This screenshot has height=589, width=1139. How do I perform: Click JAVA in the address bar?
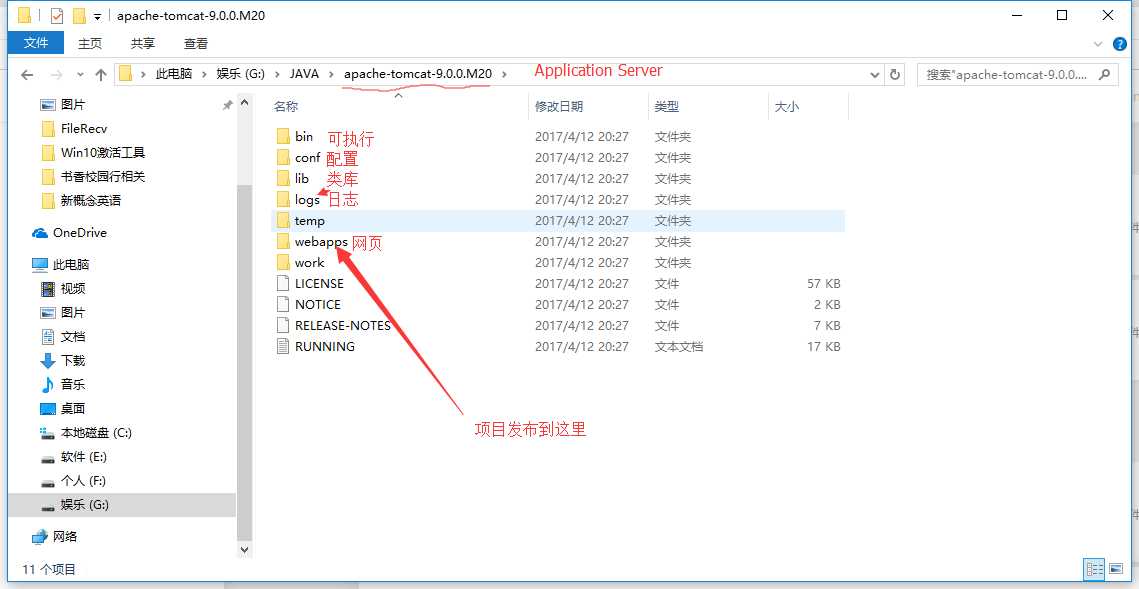pyautogui.click(x=304, y=74)
